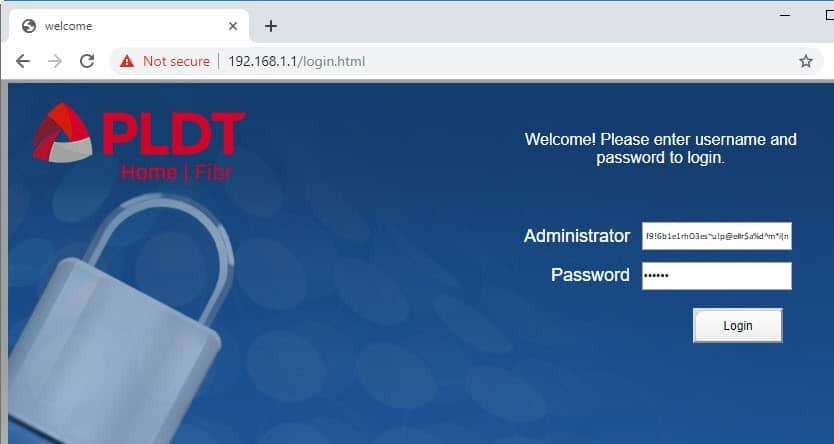Reload the router login page
This screenshot has width=834, height=444.
(x=87, y=61)
